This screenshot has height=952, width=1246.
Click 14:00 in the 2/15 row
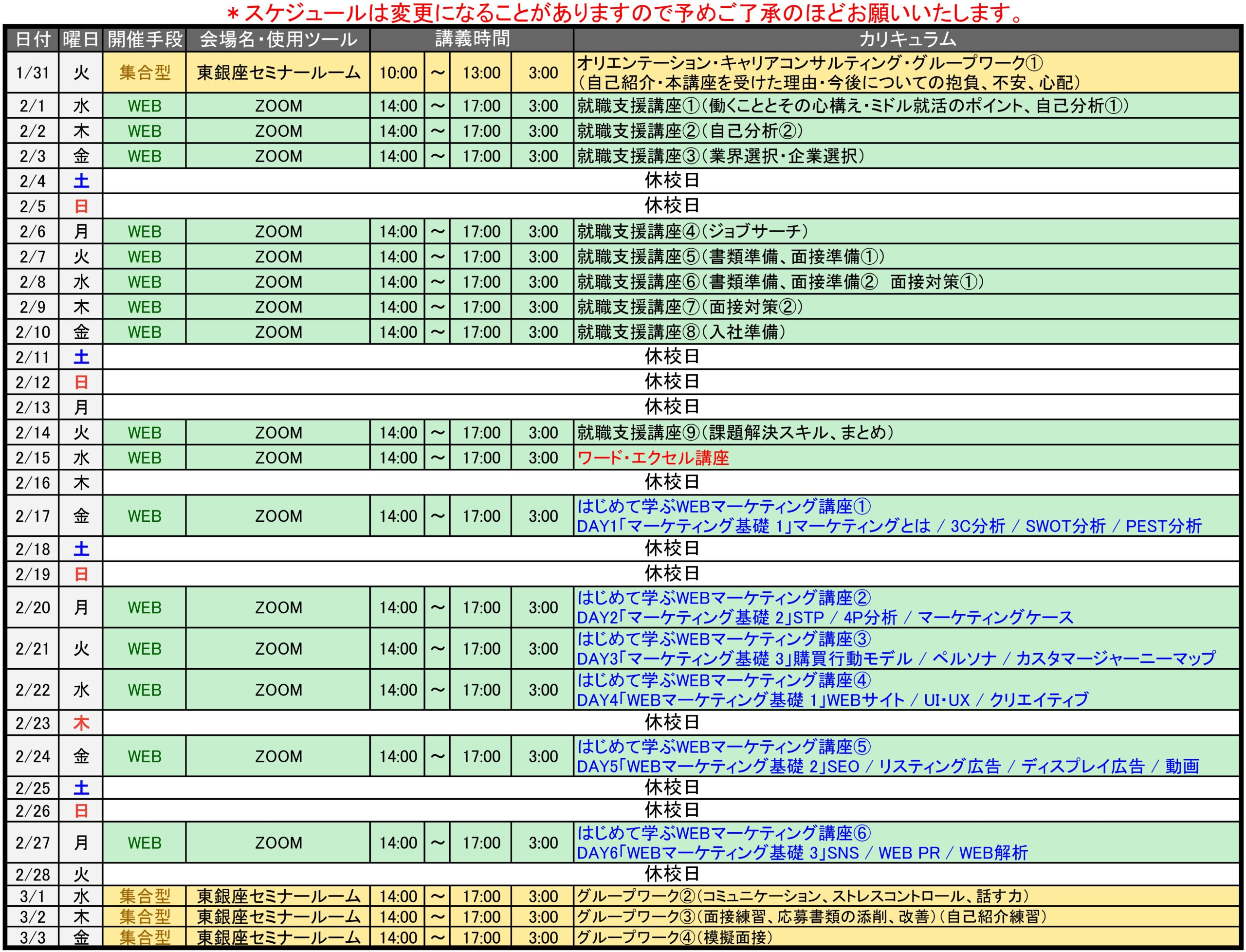398,458
